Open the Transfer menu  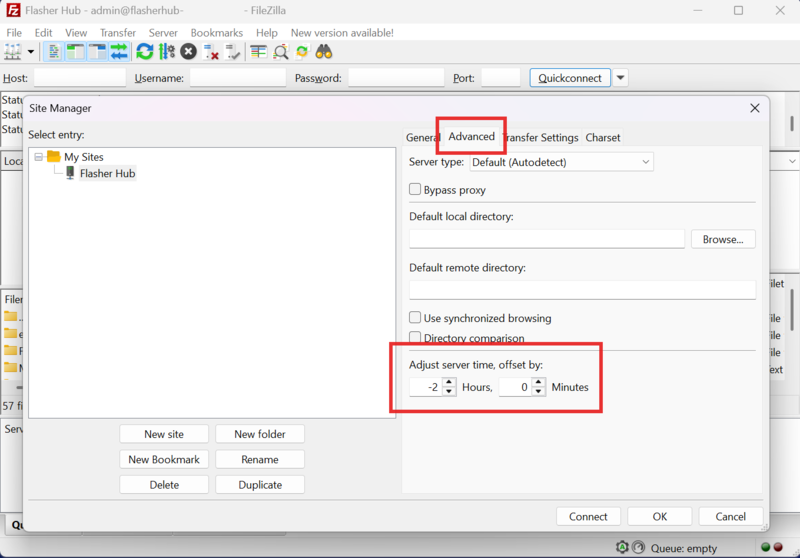tap(118, 33)
